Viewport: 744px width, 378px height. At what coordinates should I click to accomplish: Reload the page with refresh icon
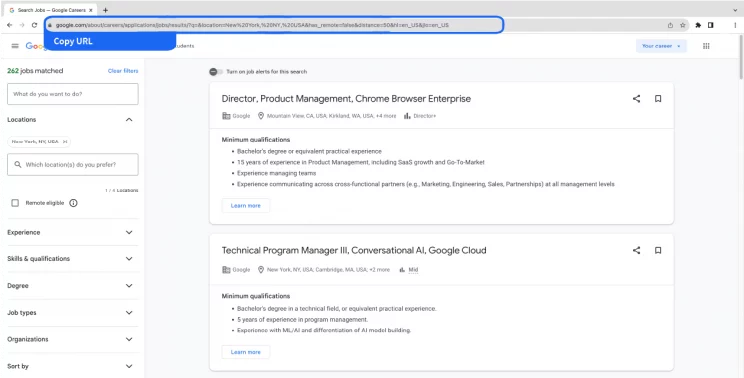click(x=34, y=25)
